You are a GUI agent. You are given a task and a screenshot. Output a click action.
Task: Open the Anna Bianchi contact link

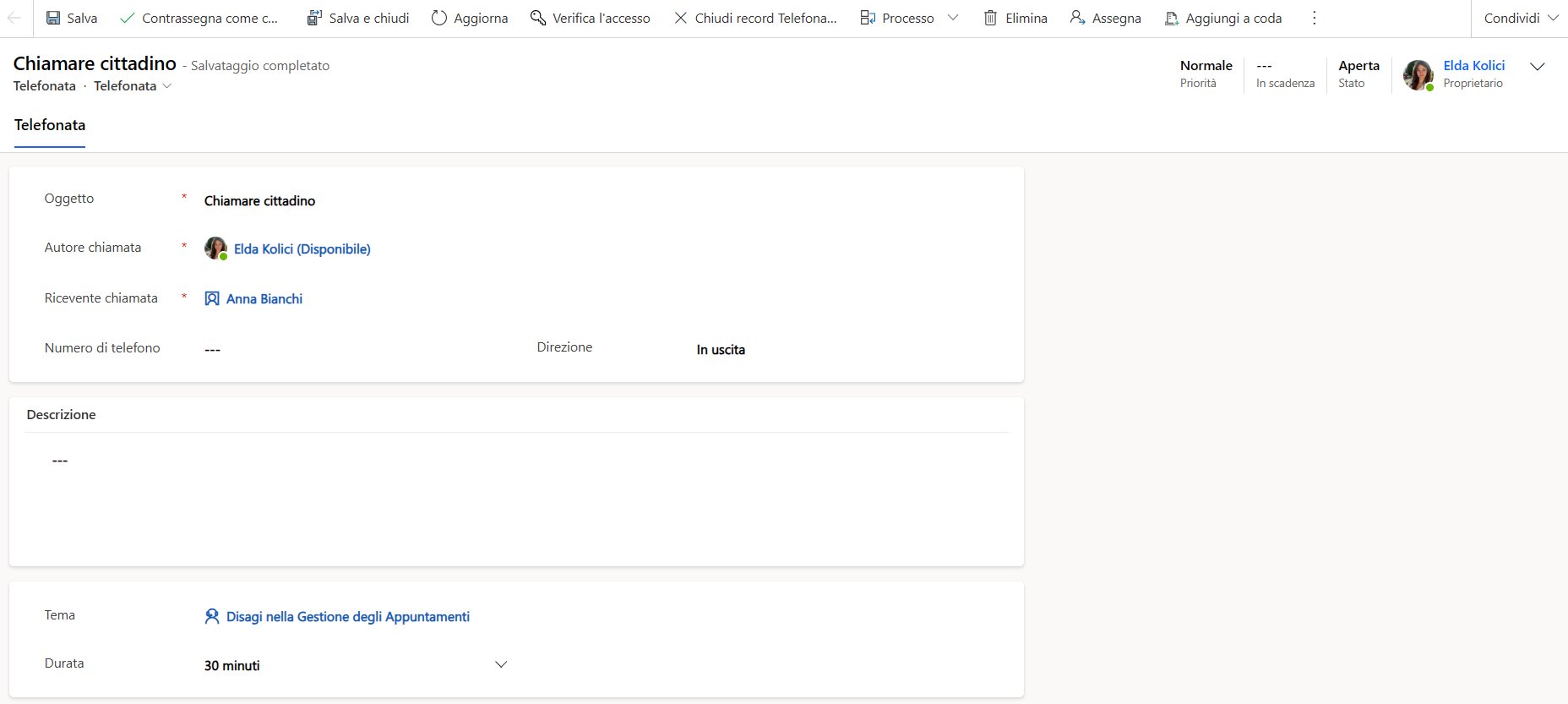coord(264,299)
